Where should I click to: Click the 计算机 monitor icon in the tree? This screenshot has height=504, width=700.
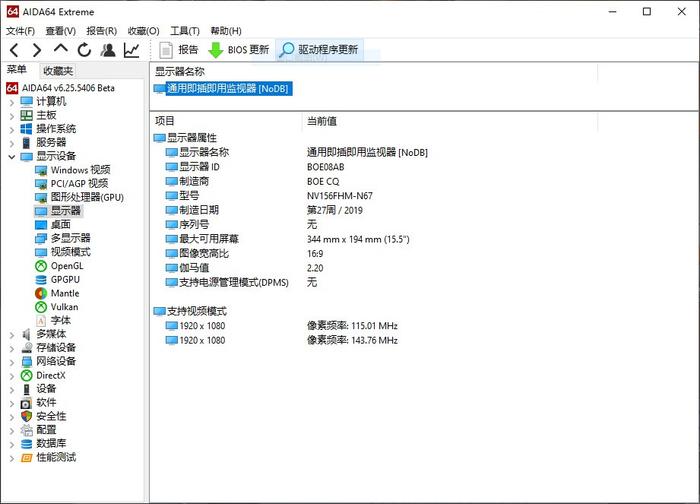26,102
